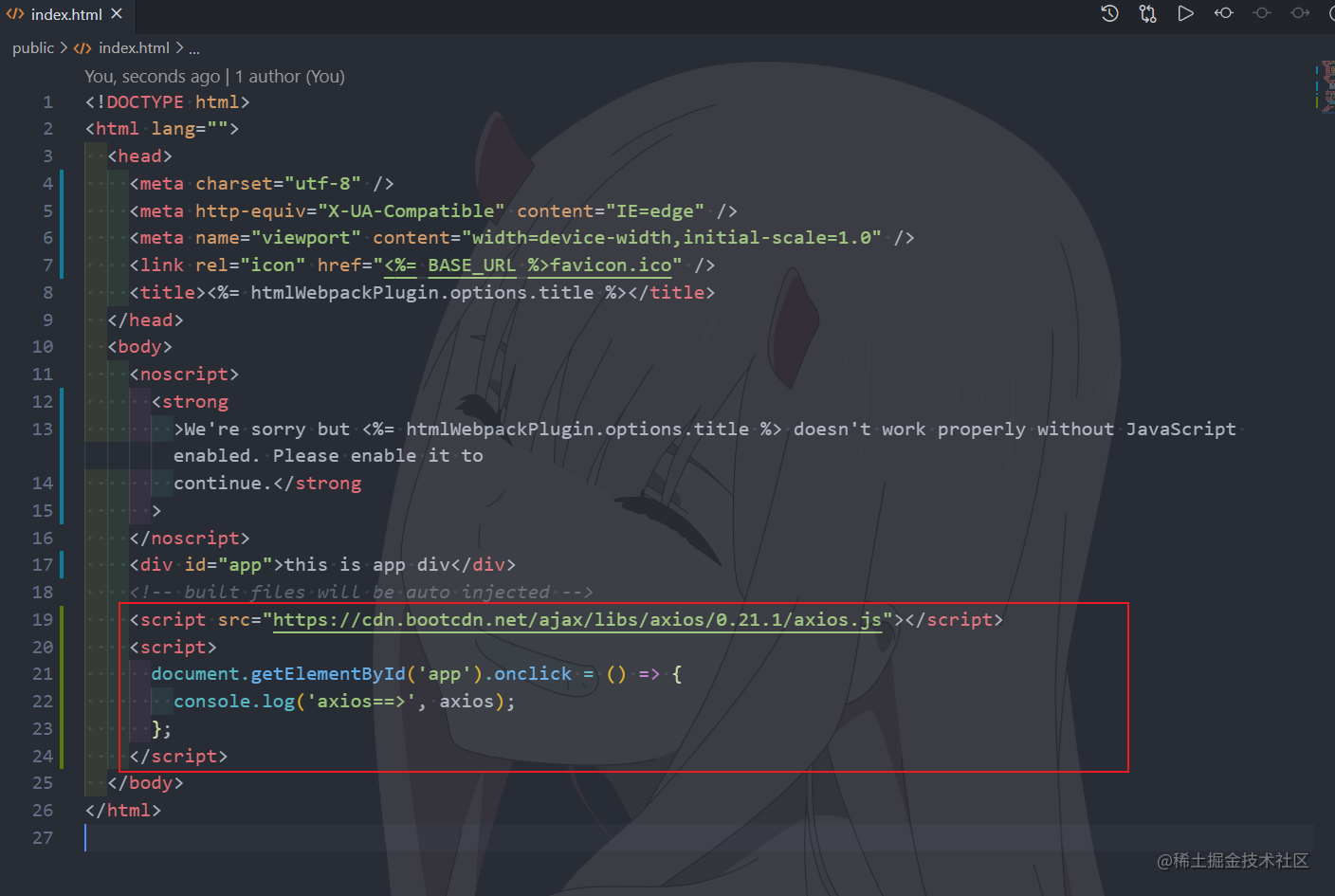Click 'id="app"' attribute on line 17

tap(229, 564)
